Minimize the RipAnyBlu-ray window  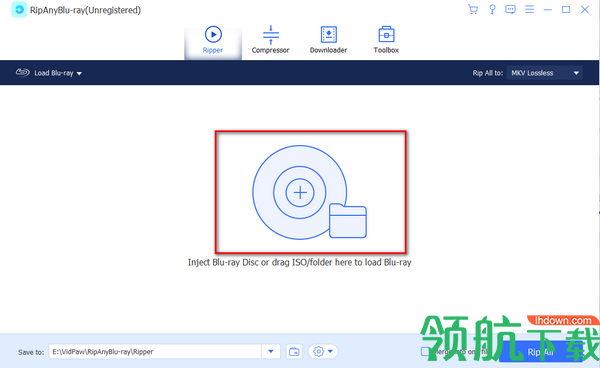tap(548, 10)
